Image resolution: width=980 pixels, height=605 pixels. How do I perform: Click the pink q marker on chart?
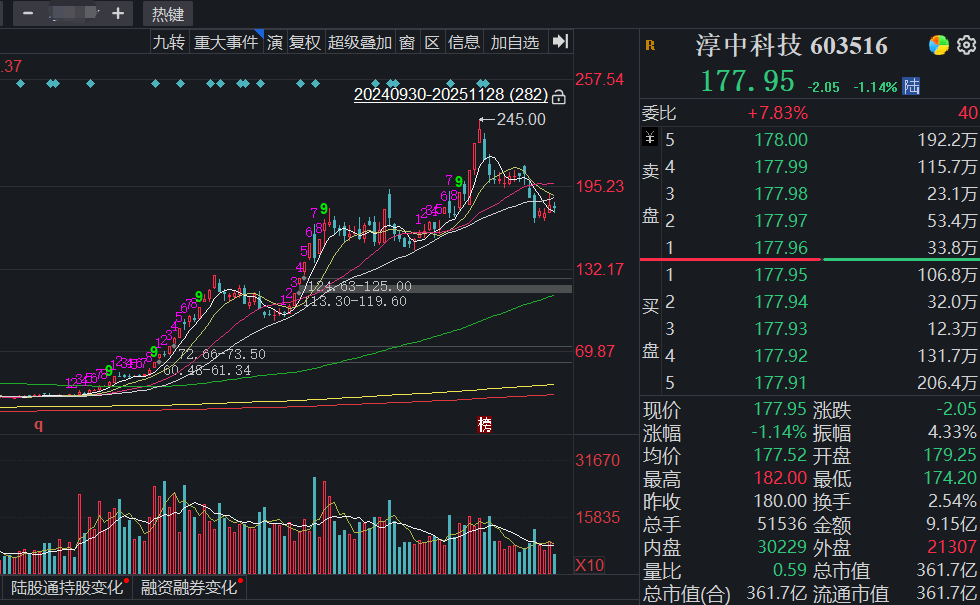(x=39, y=425)
